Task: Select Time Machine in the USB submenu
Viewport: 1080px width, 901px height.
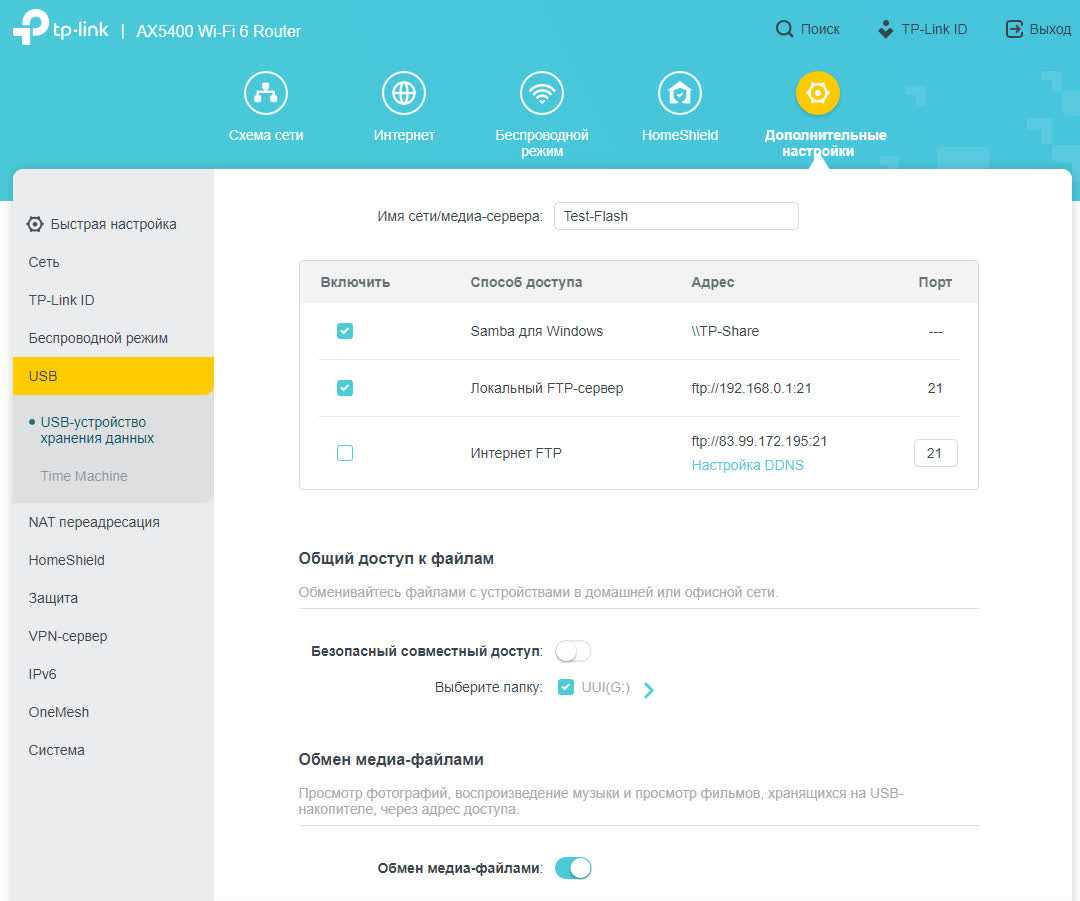Action: pyautogui.click(x=84, y=476)
